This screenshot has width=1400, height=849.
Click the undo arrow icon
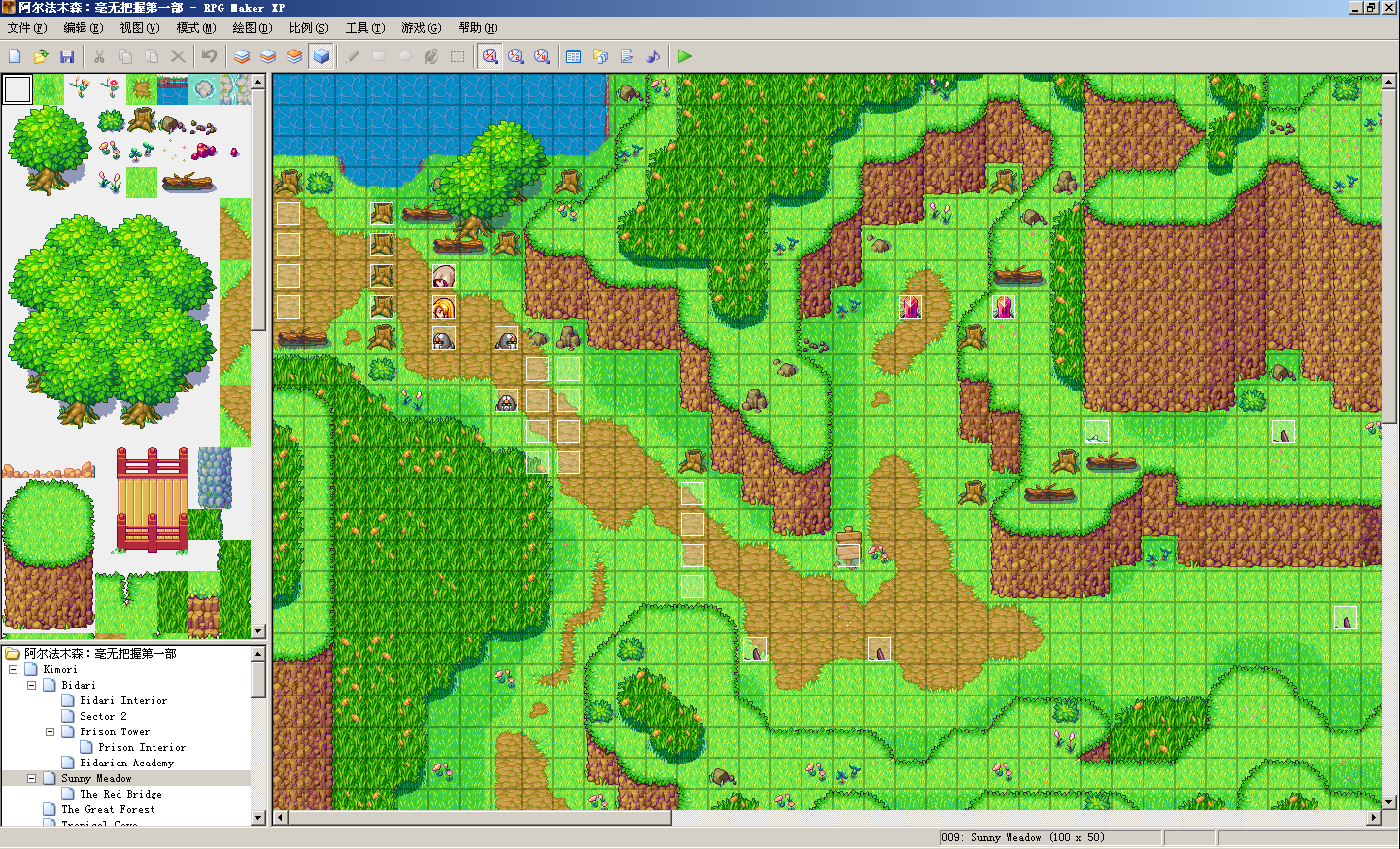tap(209, 56)
